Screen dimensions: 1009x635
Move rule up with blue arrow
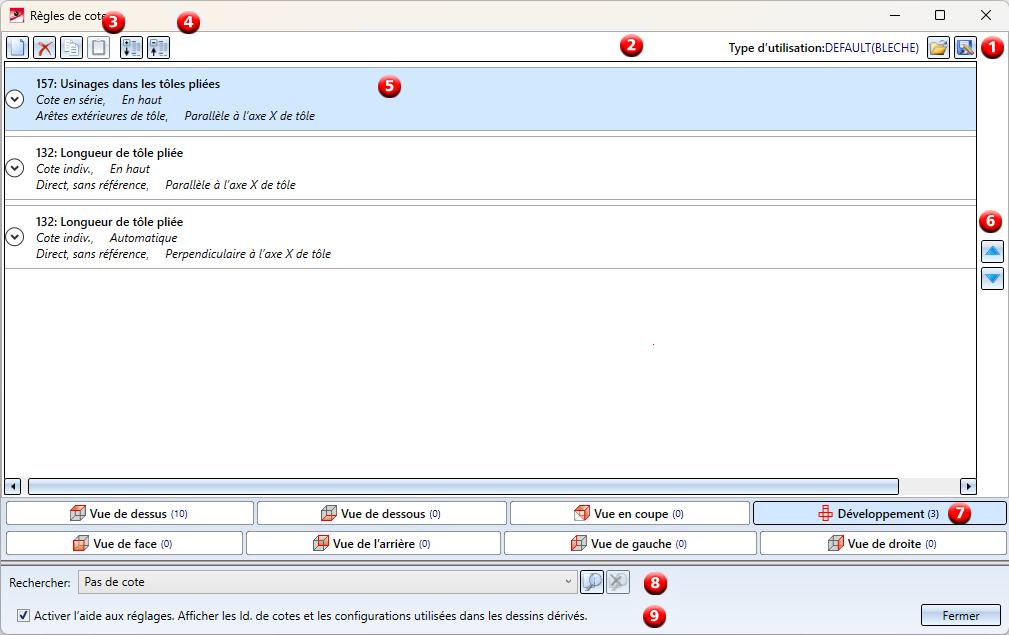tap(992, 251)
